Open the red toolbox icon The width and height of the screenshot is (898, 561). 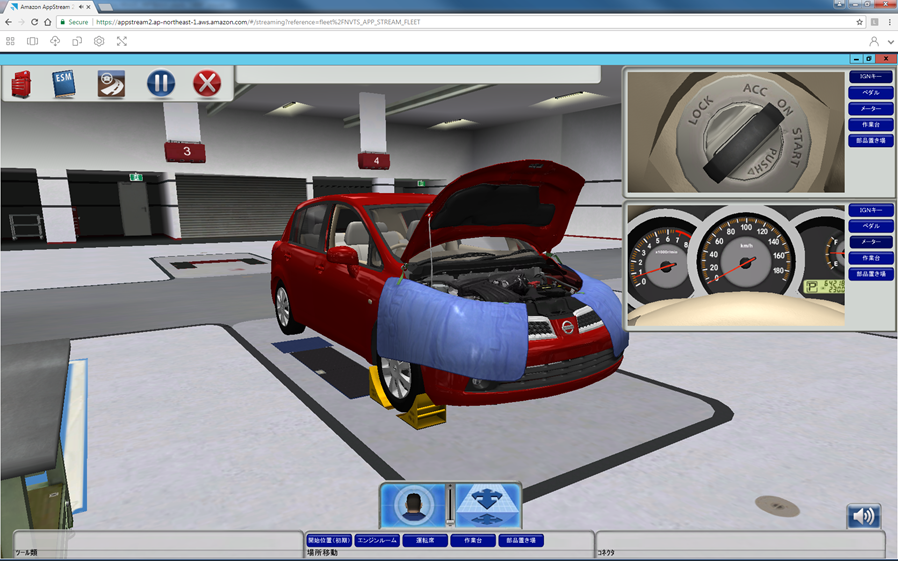tap(23, 84)
